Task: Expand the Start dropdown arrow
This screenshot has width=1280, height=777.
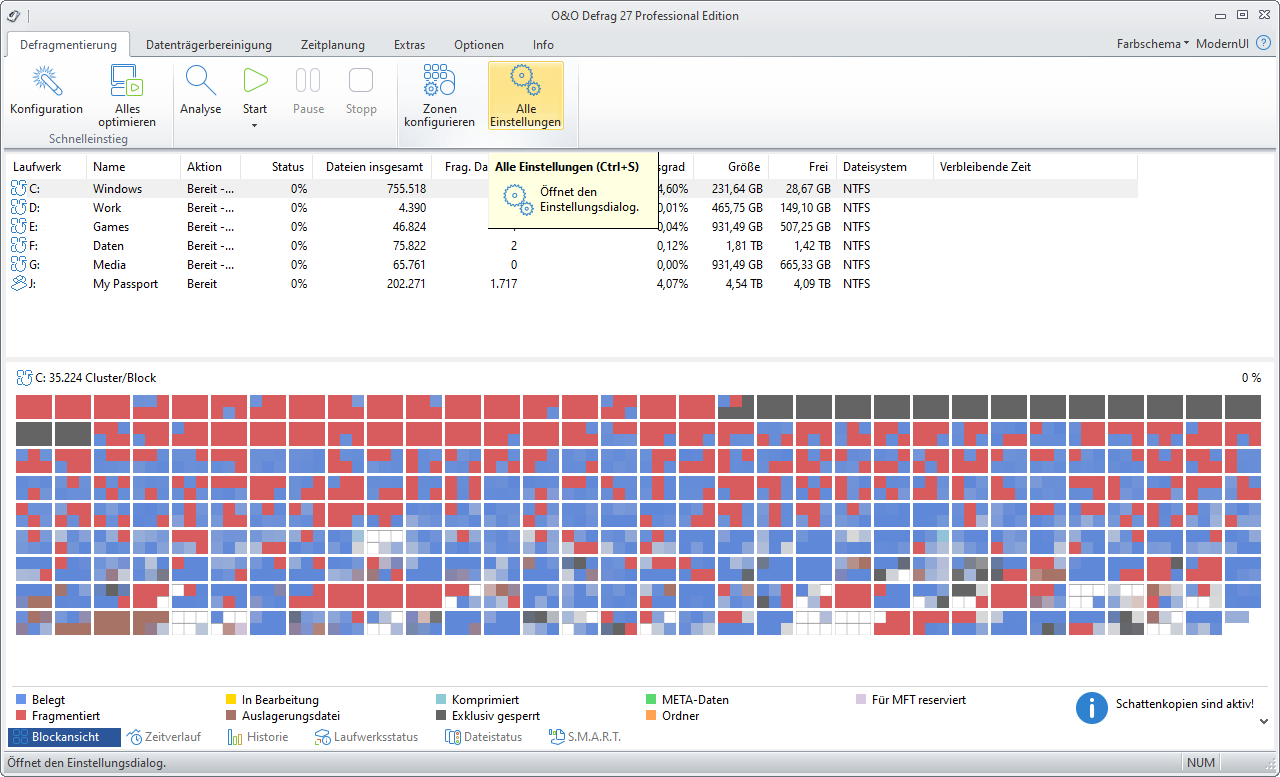Action: point(255,125)
